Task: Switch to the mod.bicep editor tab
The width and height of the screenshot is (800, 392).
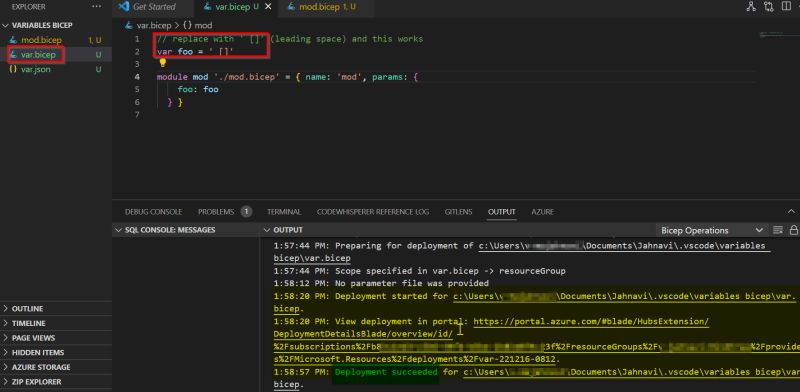Action: click(327, 7)
